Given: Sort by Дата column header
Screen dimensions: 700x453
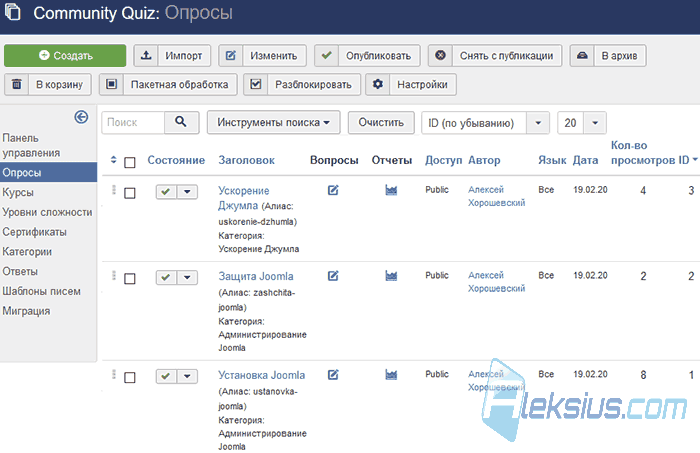Looking at the screenshot, I should click(x=585, y=160).
